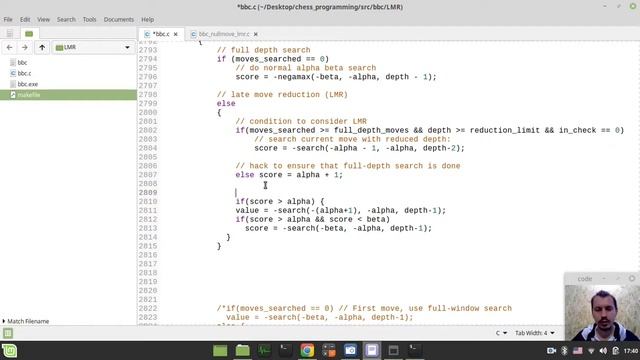Open the Edit menu

pyautogui.click(x=25, y=20)
